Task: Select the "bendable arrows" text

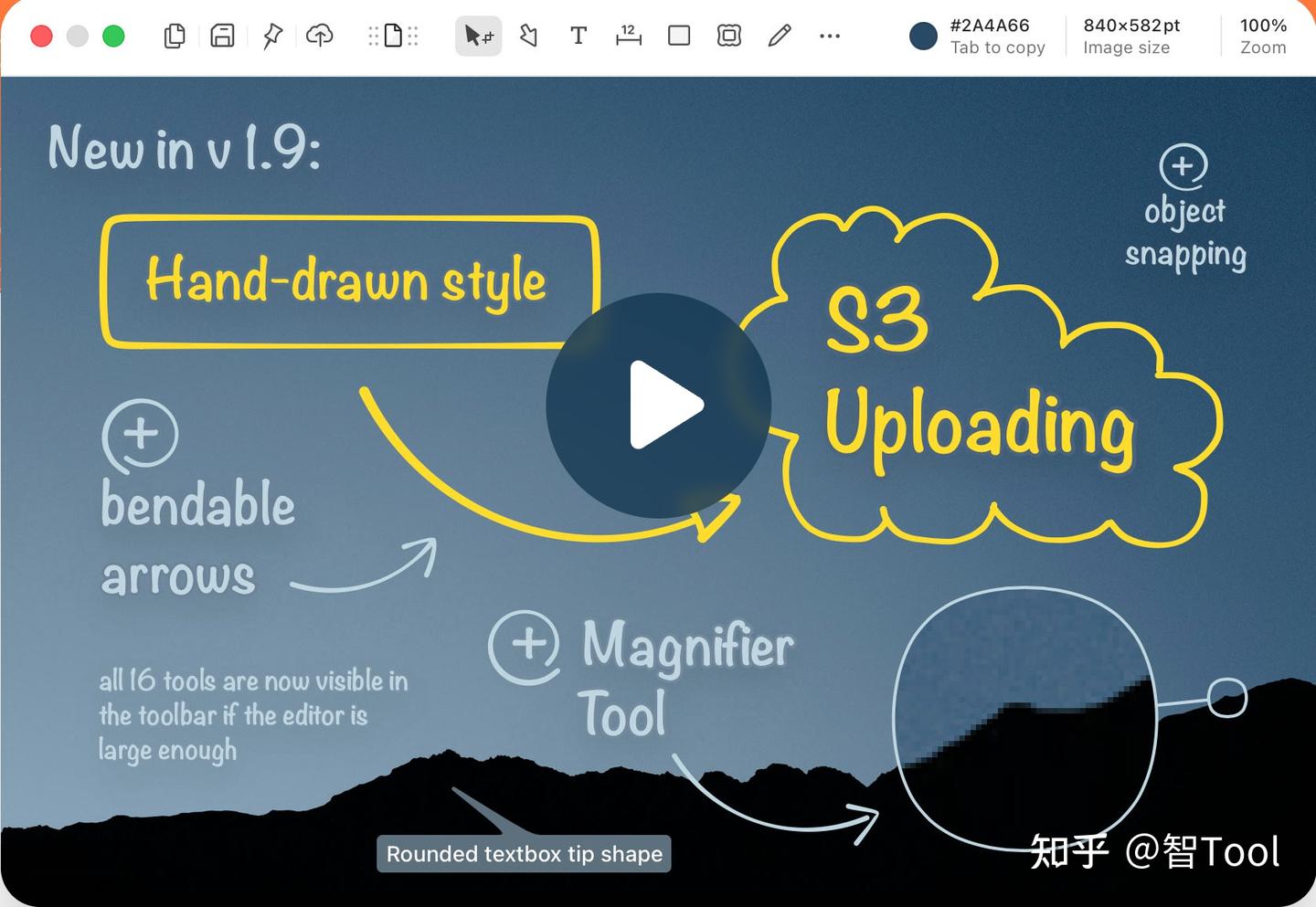Action: [x=197, y=539]
